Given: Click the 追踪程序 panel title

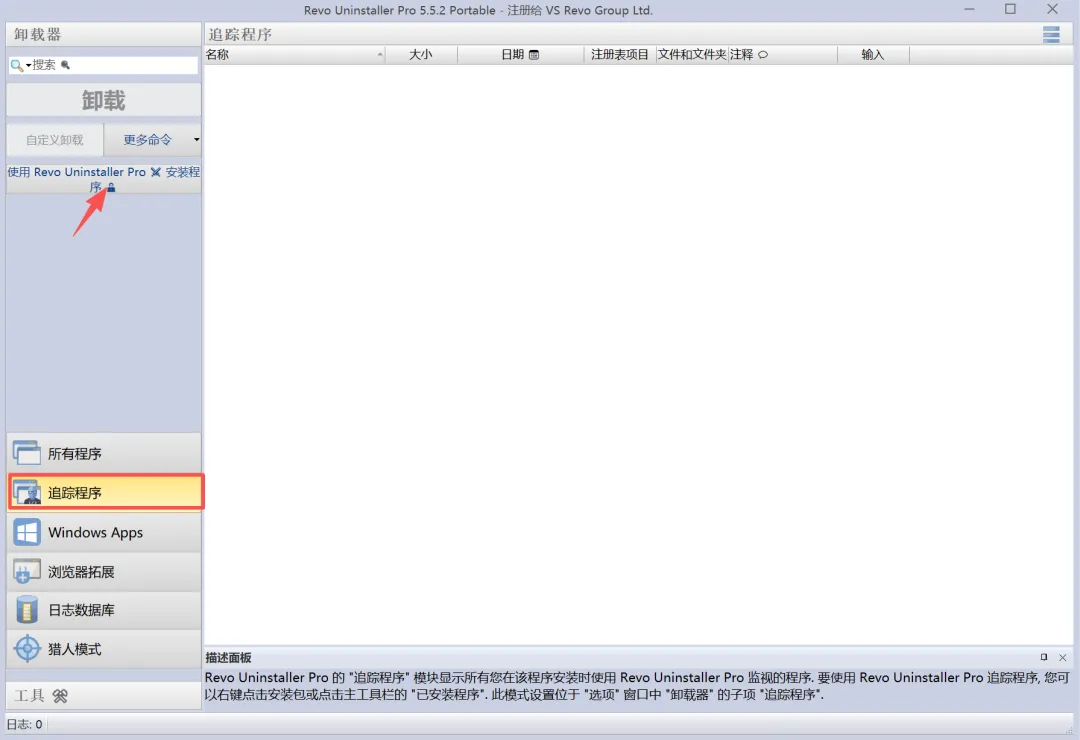Looking at the screenshot, I should coord(240,34).
